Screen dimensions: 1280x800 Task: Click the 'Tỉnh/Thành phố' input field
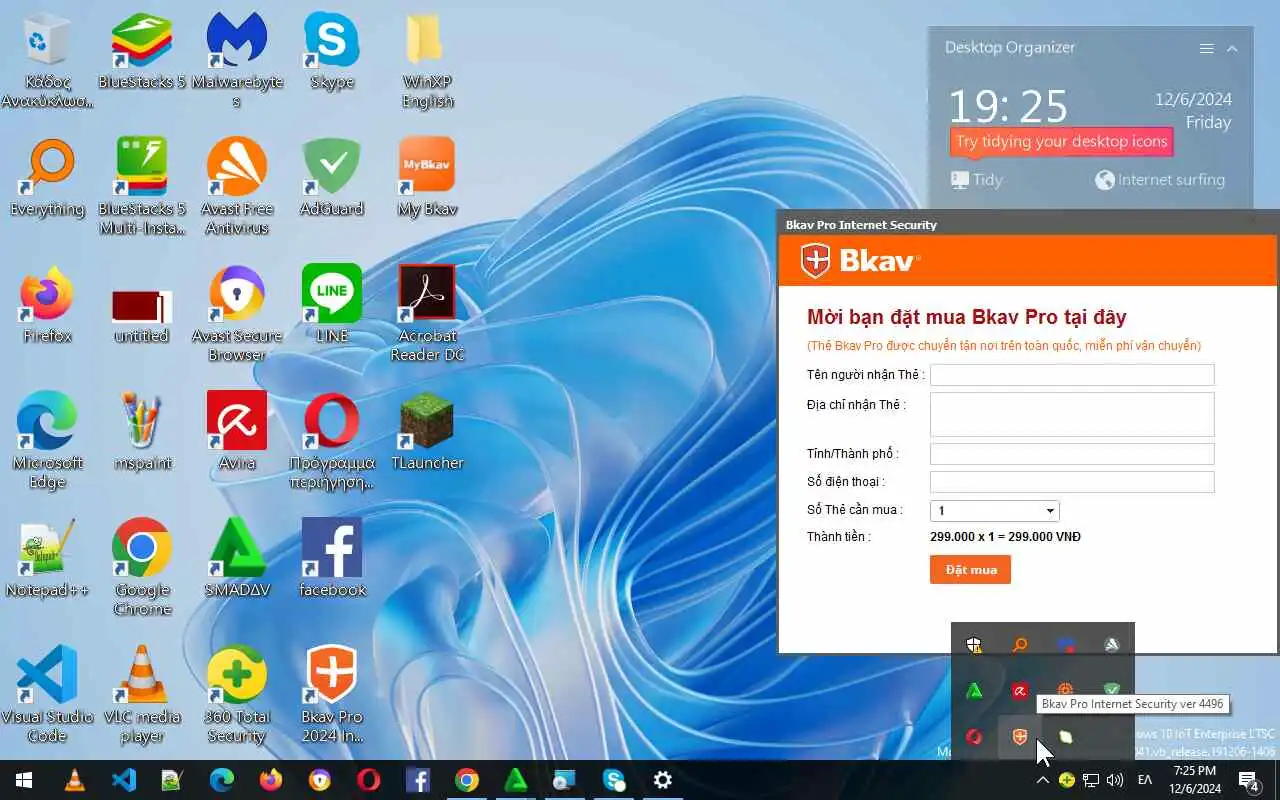click(1072, 454)
